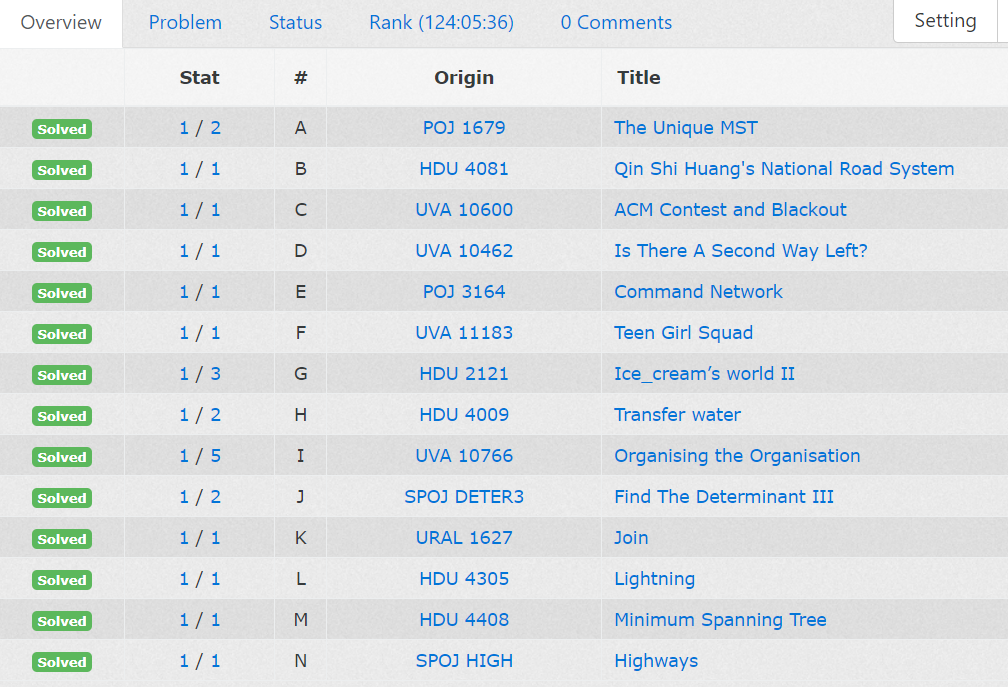Viewport: 1008px width, 687px height.
Task: Click the Title column header
Action: (638, 78)
